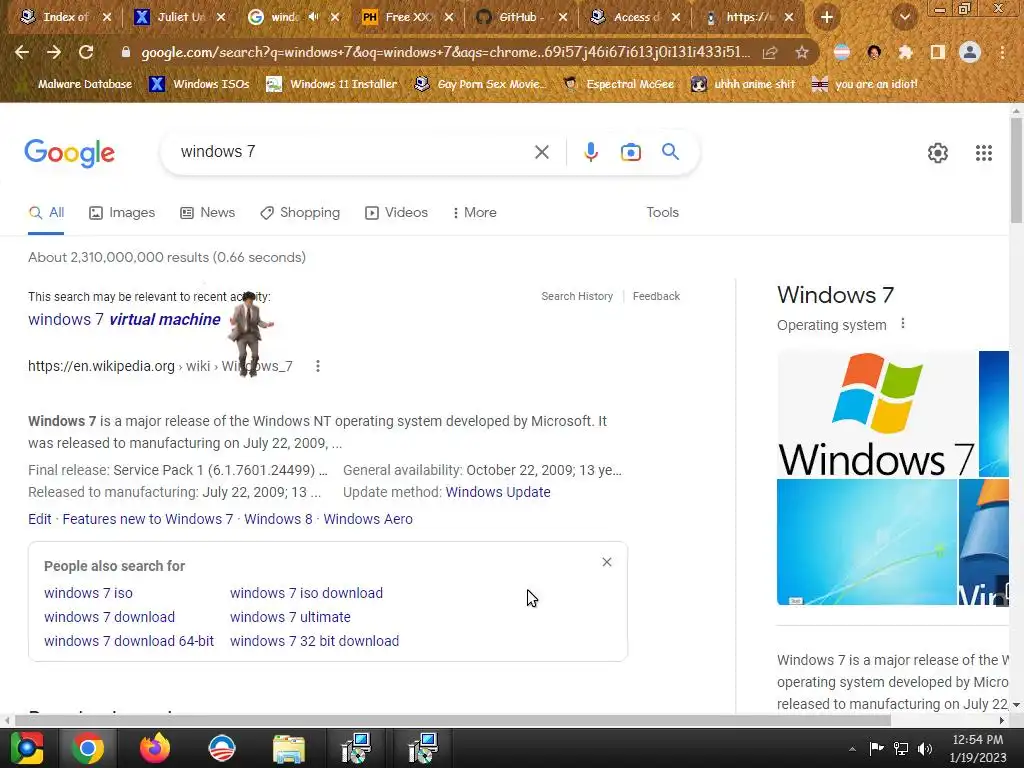Click the Feedback link
1024x768 pixels.
[x=656, y=296]
